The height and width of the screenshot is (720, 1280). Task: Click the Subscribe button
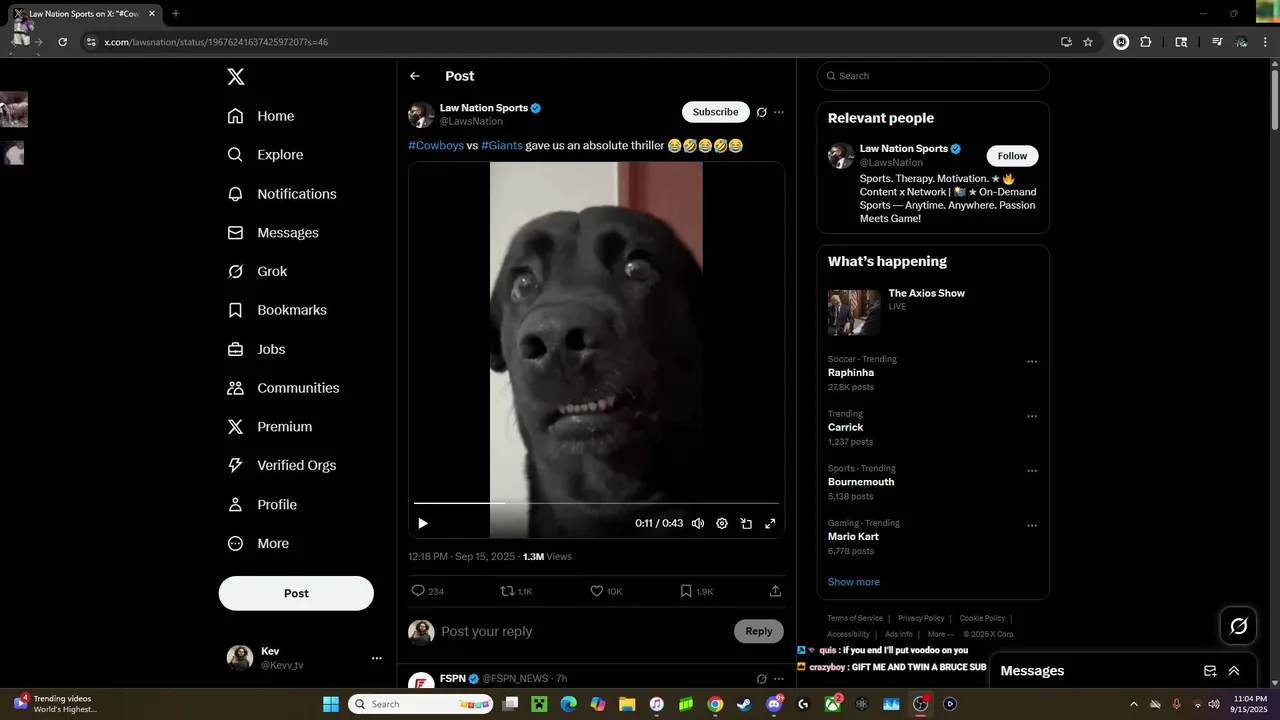click(715, 112)
